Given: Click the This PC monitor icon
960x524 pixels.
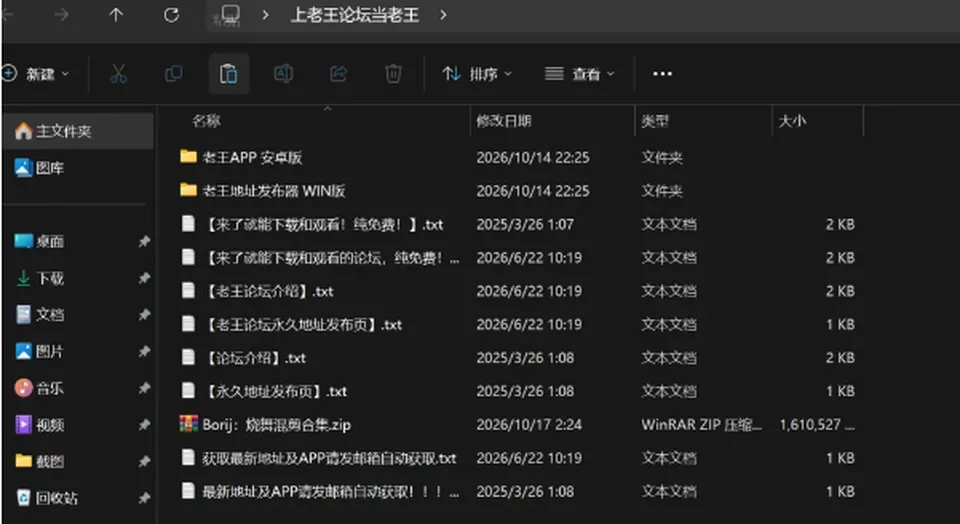Looking at the screenshot, I should pyautogui.click(x=231, y=15).
